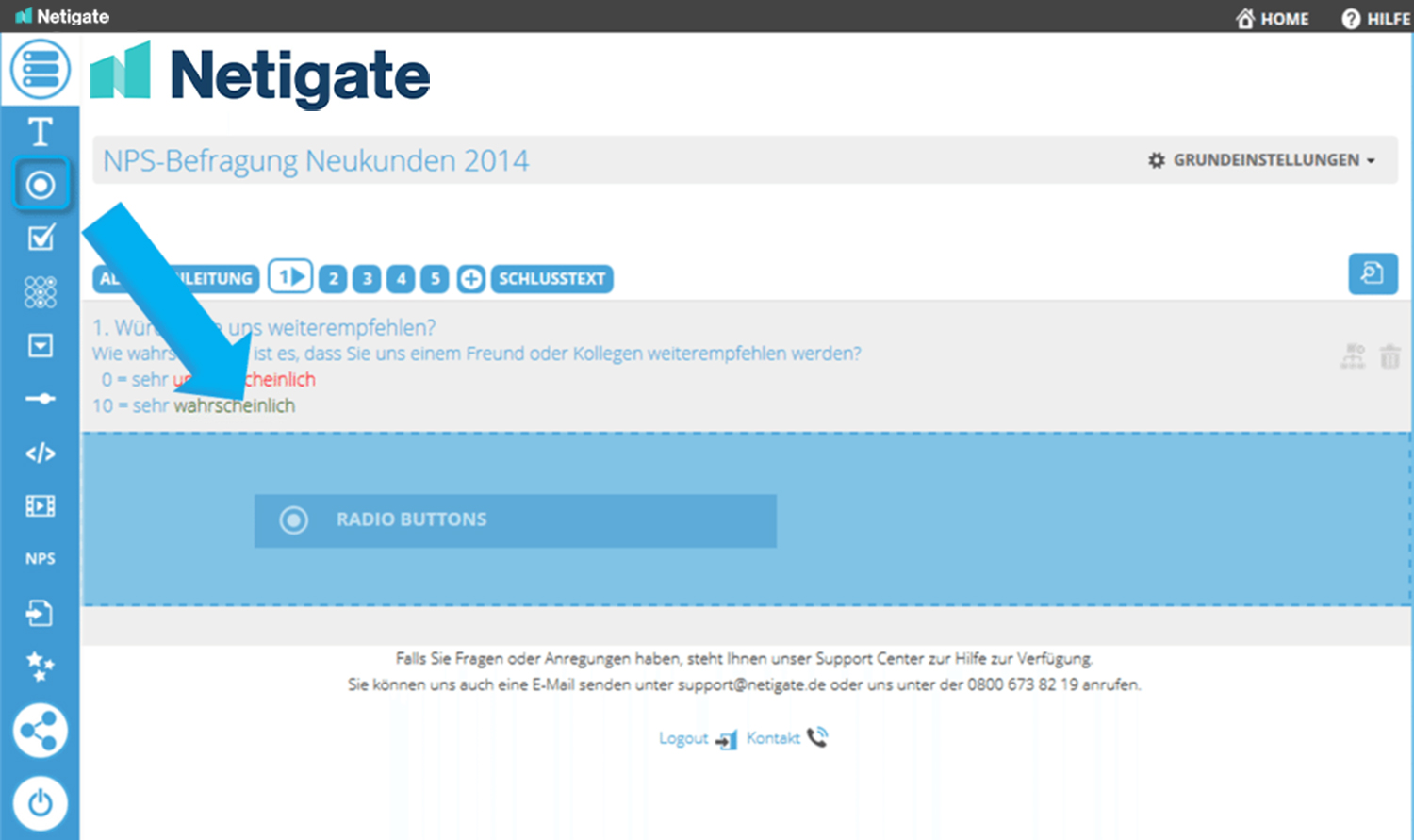Click survey title NPS-Befragung Neukunden 2014
This screenshot has height=840, width=1414.
pyautogui.click(x=316, y=160)
